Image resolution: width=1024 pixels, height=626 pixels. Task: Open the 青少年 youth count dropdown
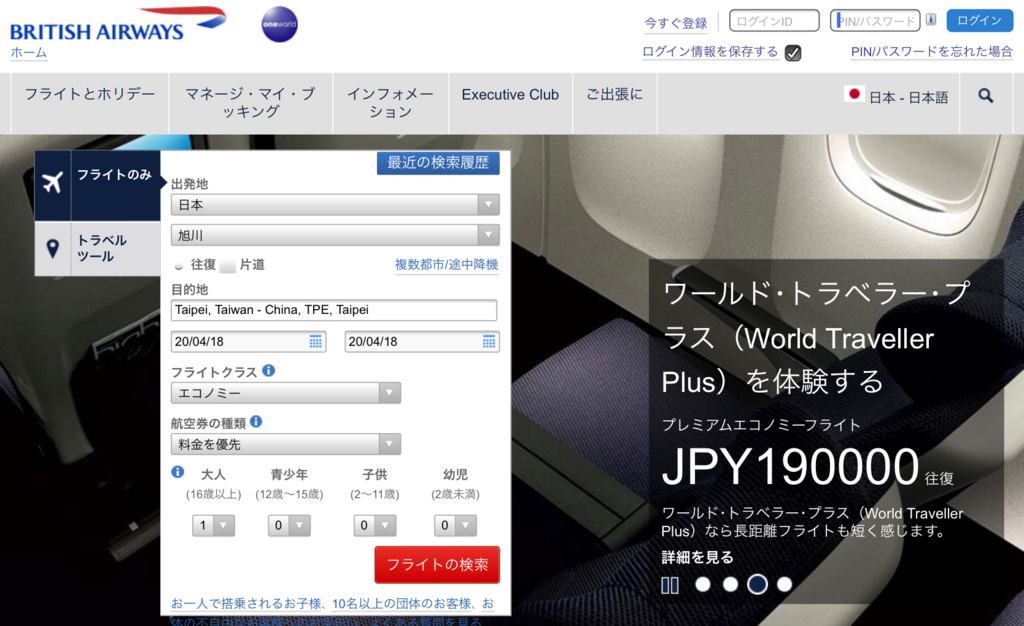coord(289,525)
